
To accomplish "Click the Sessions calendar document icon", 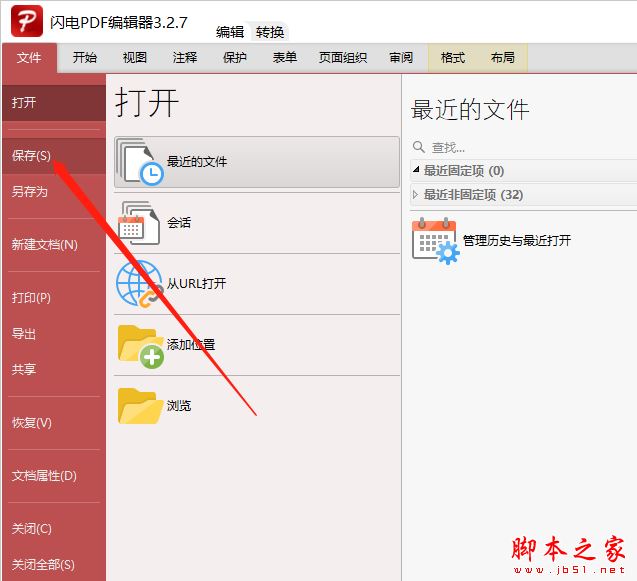I will click(x=139, y=223).
